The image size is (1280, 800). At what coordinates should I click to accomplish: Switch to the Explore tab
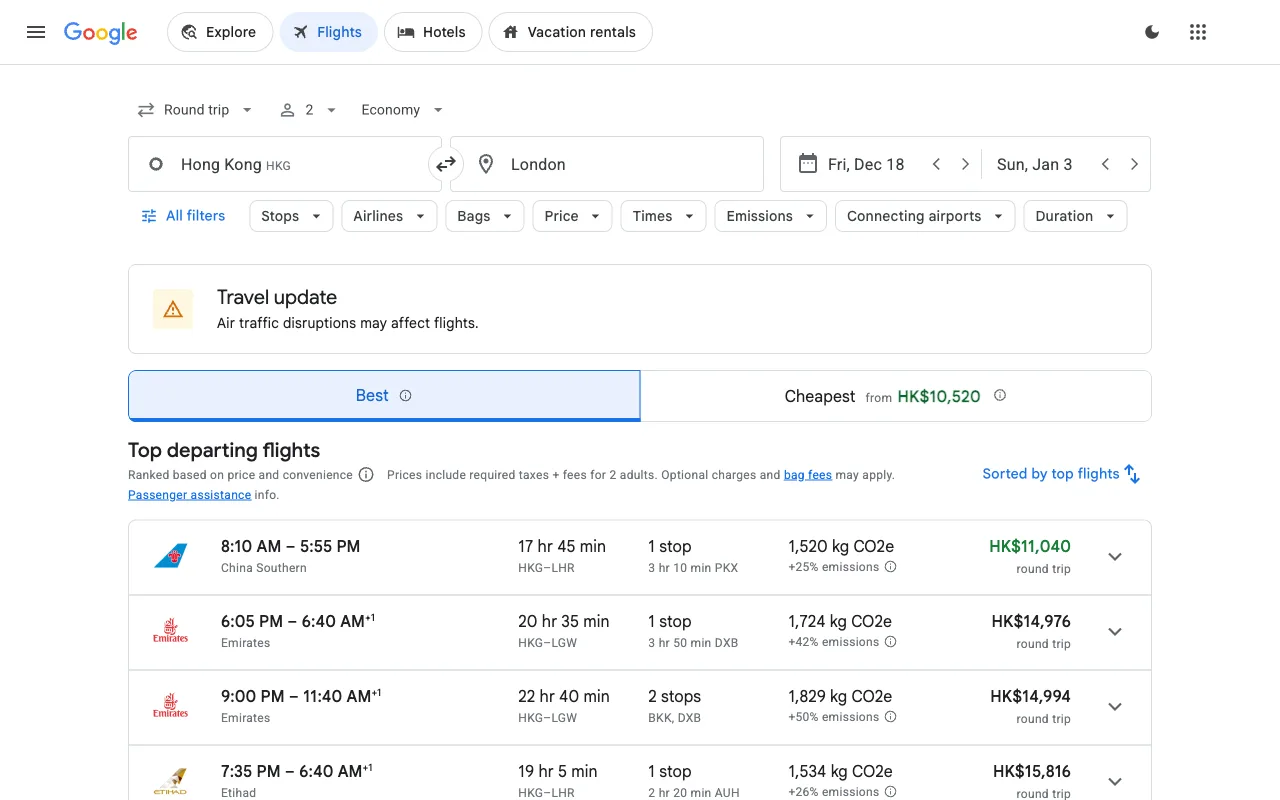click(220, 32)
